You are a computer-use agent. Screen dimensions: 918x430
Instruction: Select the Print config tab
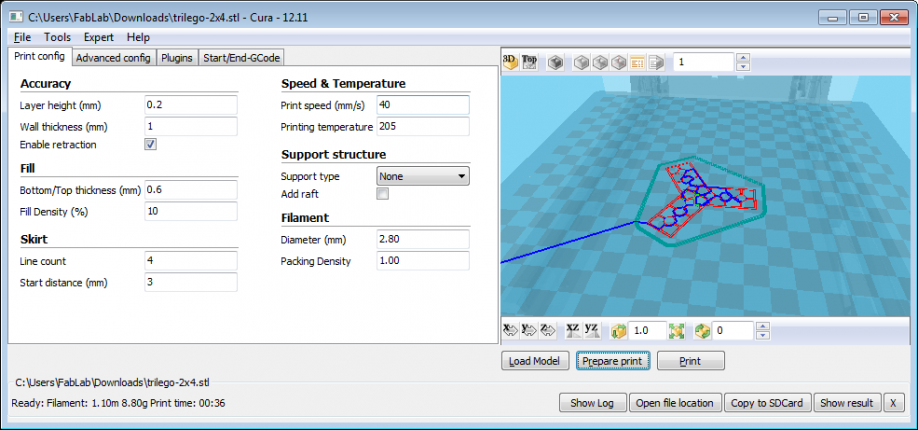tap(39, 56)
